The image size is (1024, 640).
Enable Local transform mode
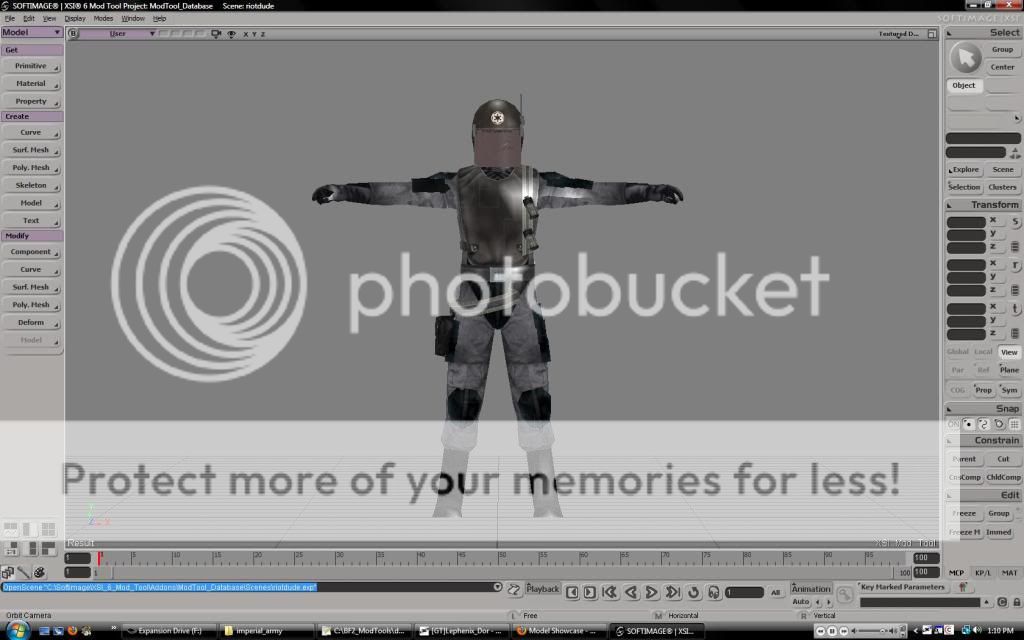[x=984, y=353]
